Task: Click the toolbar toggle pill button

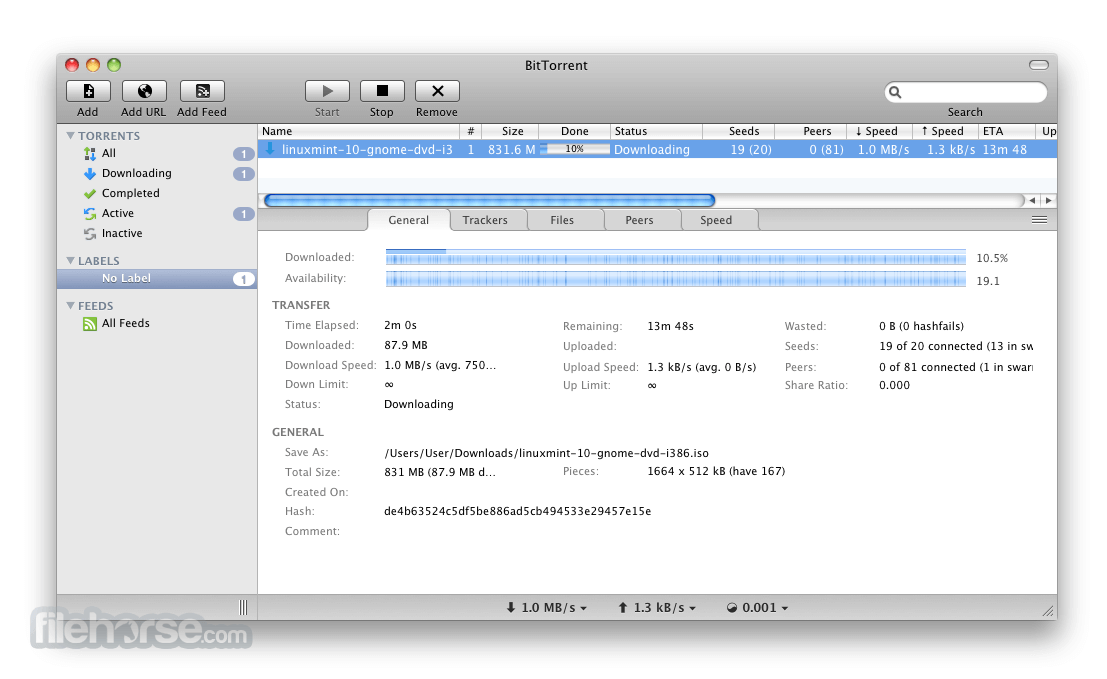Action: click(1039, 65)
